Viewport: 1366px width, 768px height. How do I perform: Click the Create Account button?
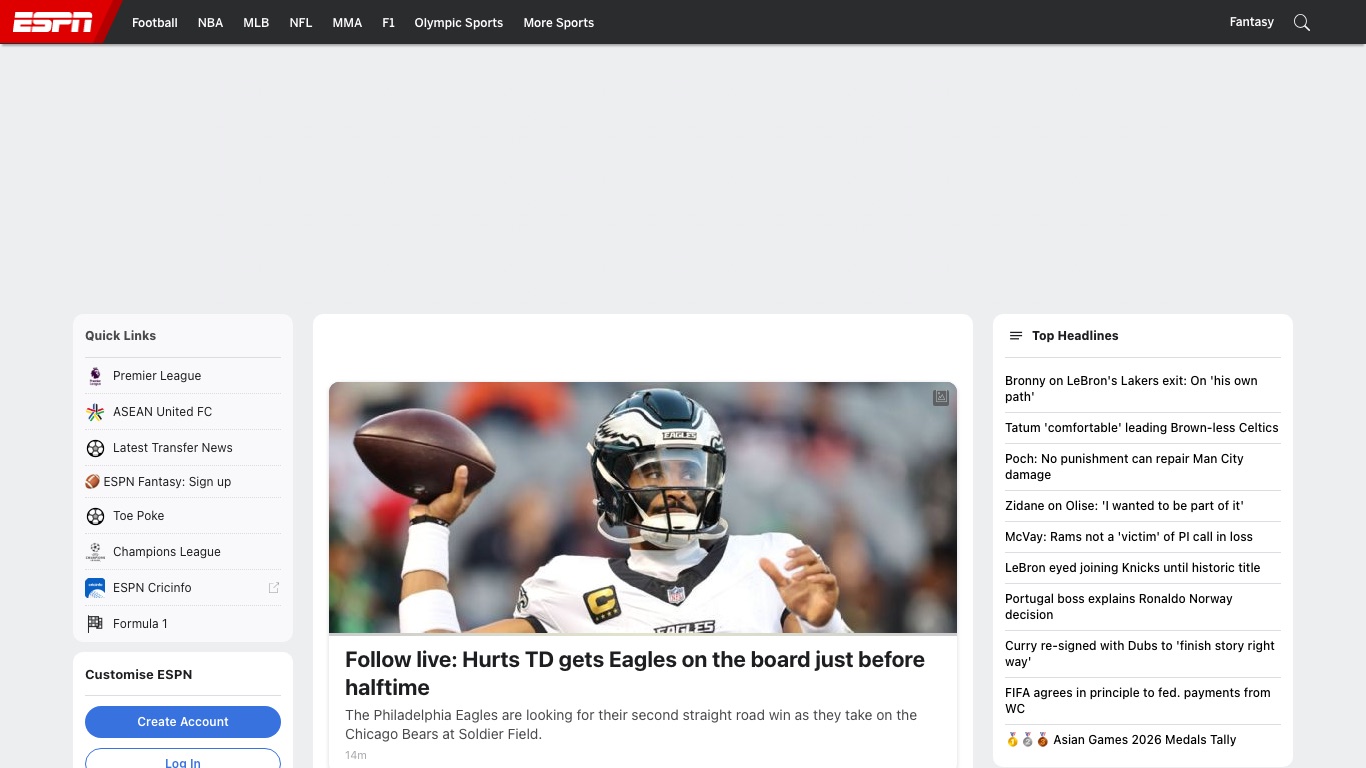(x=183, y=722)
